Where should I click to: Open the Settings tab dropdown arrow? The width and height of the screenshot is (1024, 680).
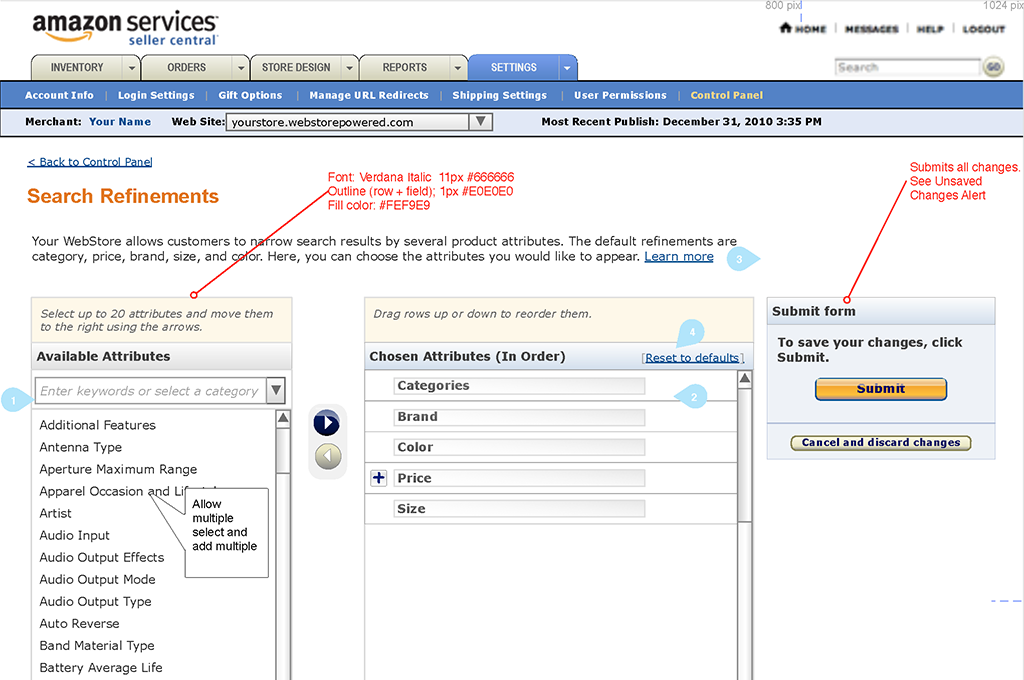pyautogui.click(x=568, y=68)
